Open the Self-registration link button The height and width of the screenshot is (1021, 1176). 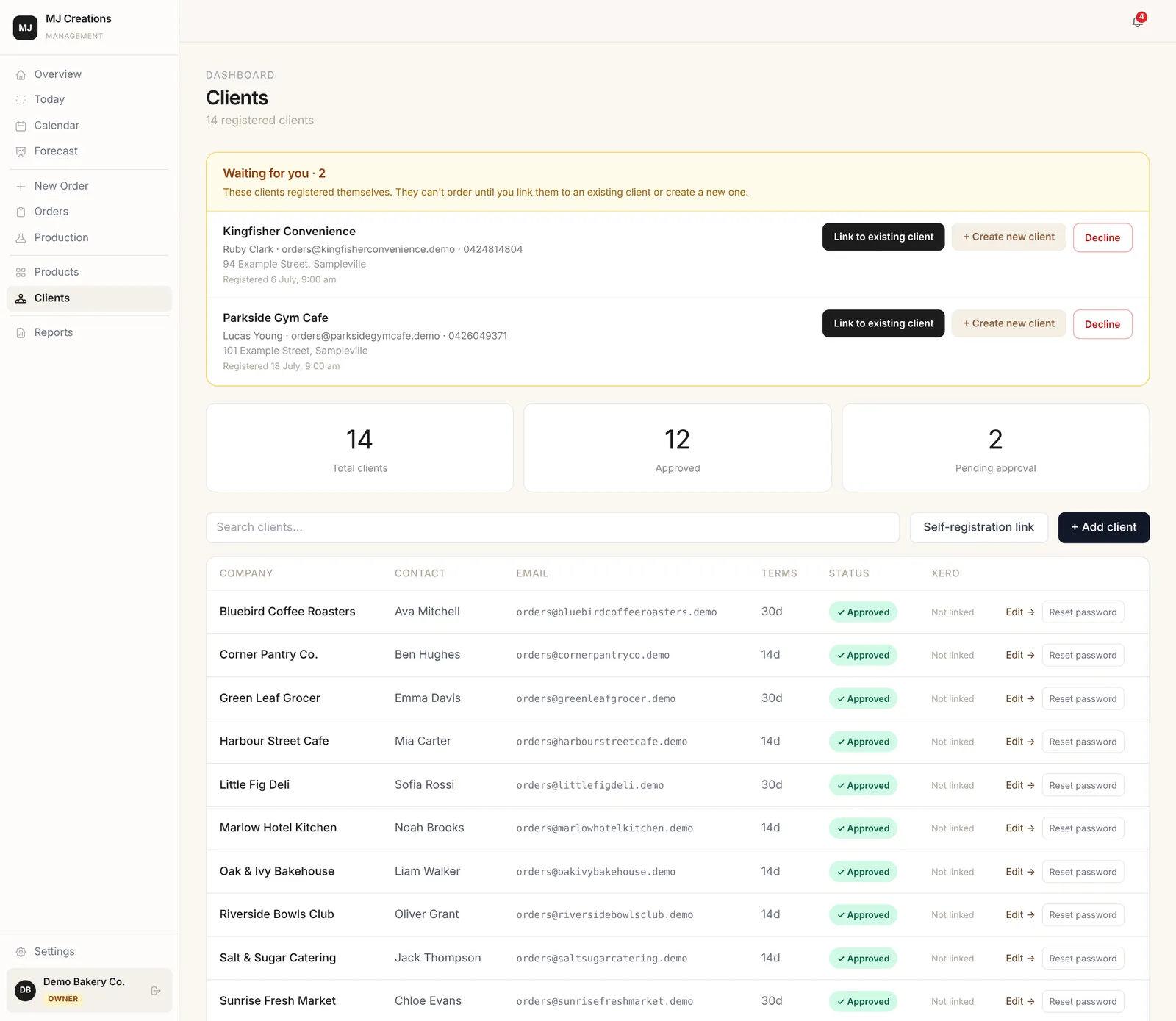pos(979,528)
